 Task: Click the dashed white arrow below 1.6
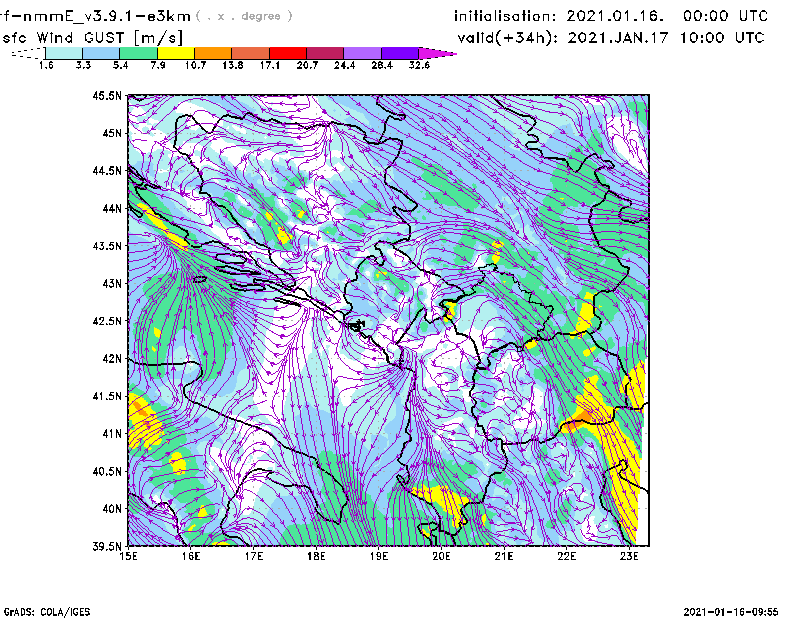(28, 53)
